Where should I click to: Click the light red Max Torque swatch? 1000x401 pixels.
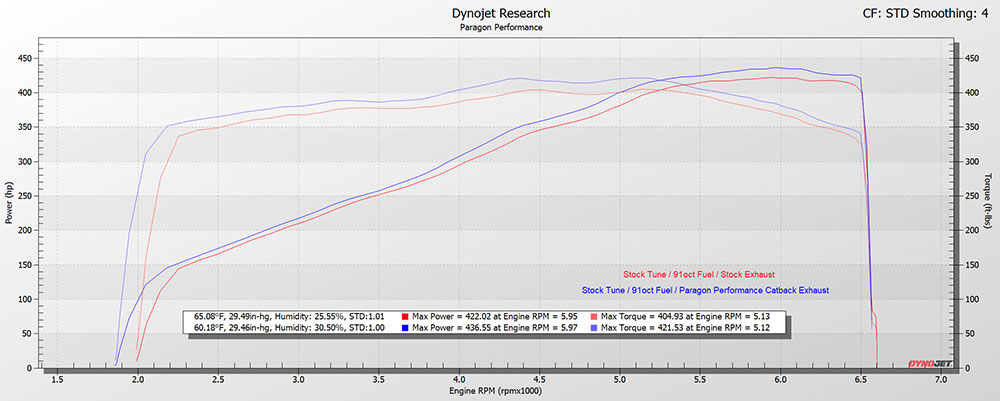pyautogui.click(x=592, y=316)
